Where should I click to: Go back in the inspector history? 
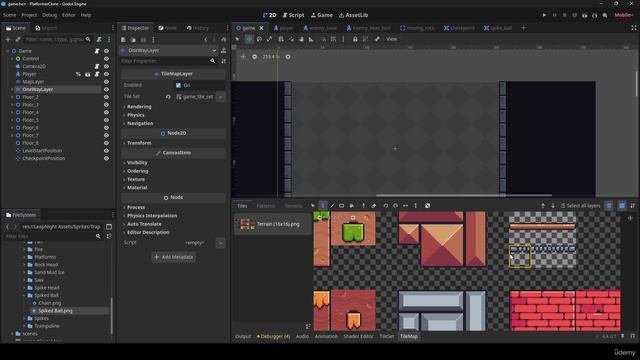point(205,40)
